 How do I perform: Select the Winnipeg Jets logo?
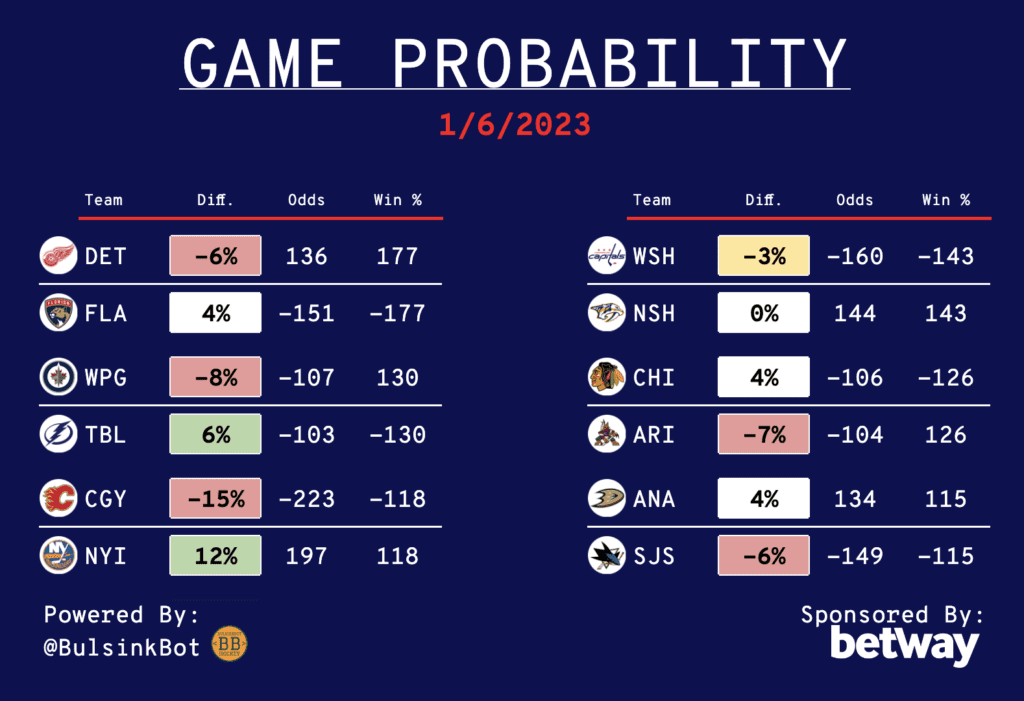click(57, 377)
